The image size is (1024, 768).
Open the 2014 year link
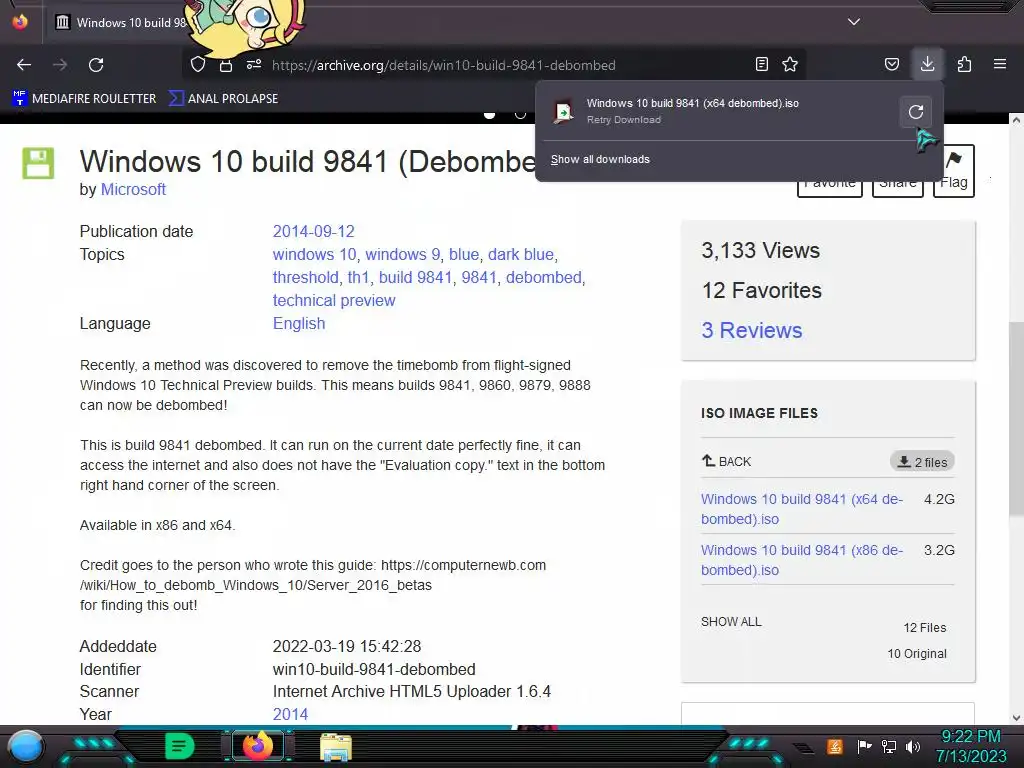click(x=290, y=714)
